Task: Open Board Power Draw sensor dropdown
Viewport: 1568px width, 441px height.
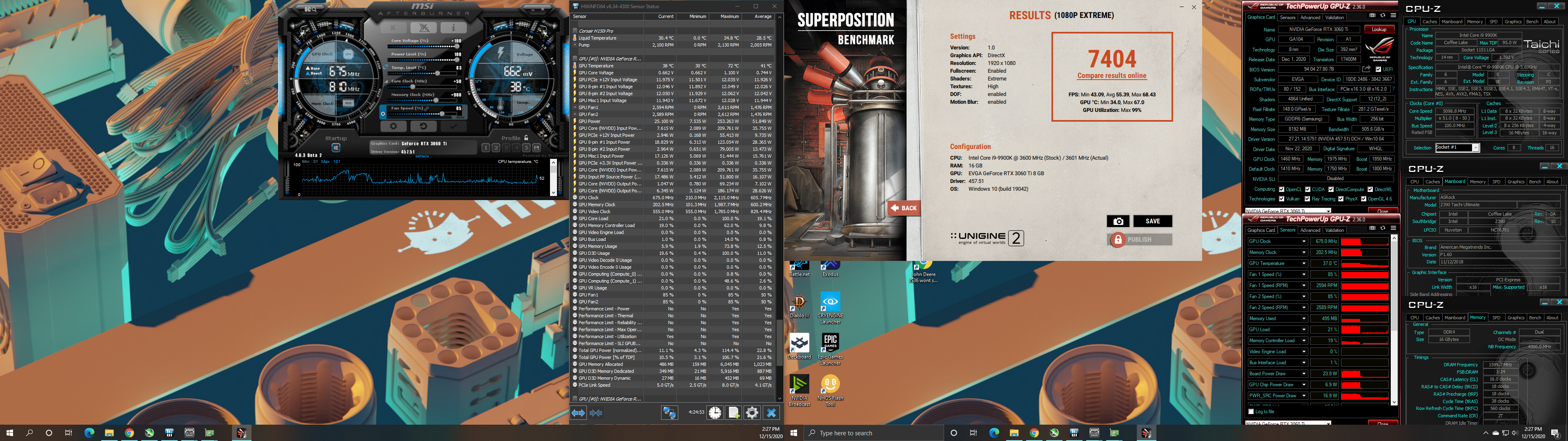Action: (x=1304, y=373)
